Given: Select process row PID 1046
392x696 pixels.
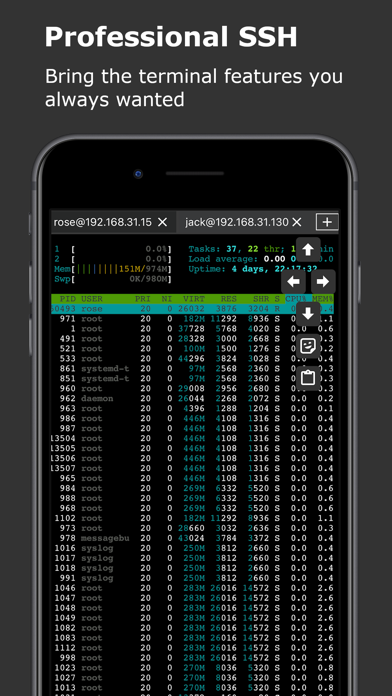Looking at the screenshot, I should click(x=192, y=588).
